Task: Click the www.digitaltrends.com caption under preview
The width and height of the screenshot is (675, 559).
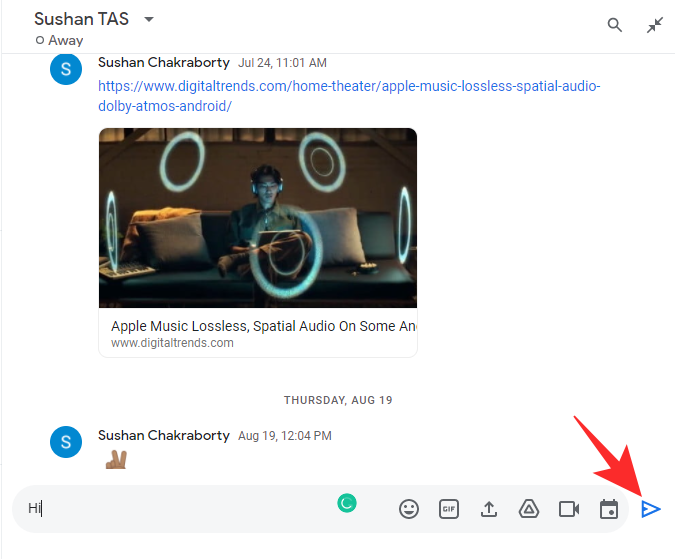Action: (172, 343)
